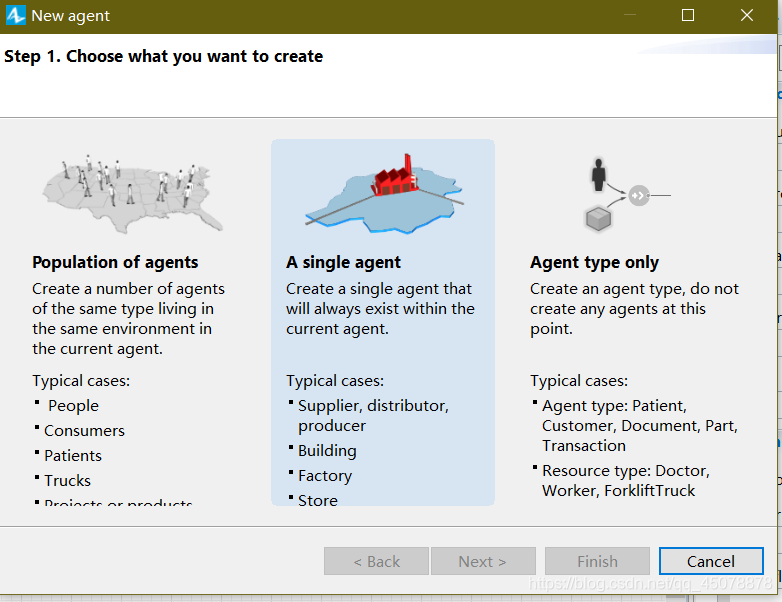Screen dimensions: 782x602
Task: Click the black person silhouette icon
Action: (x=599, y=174)
